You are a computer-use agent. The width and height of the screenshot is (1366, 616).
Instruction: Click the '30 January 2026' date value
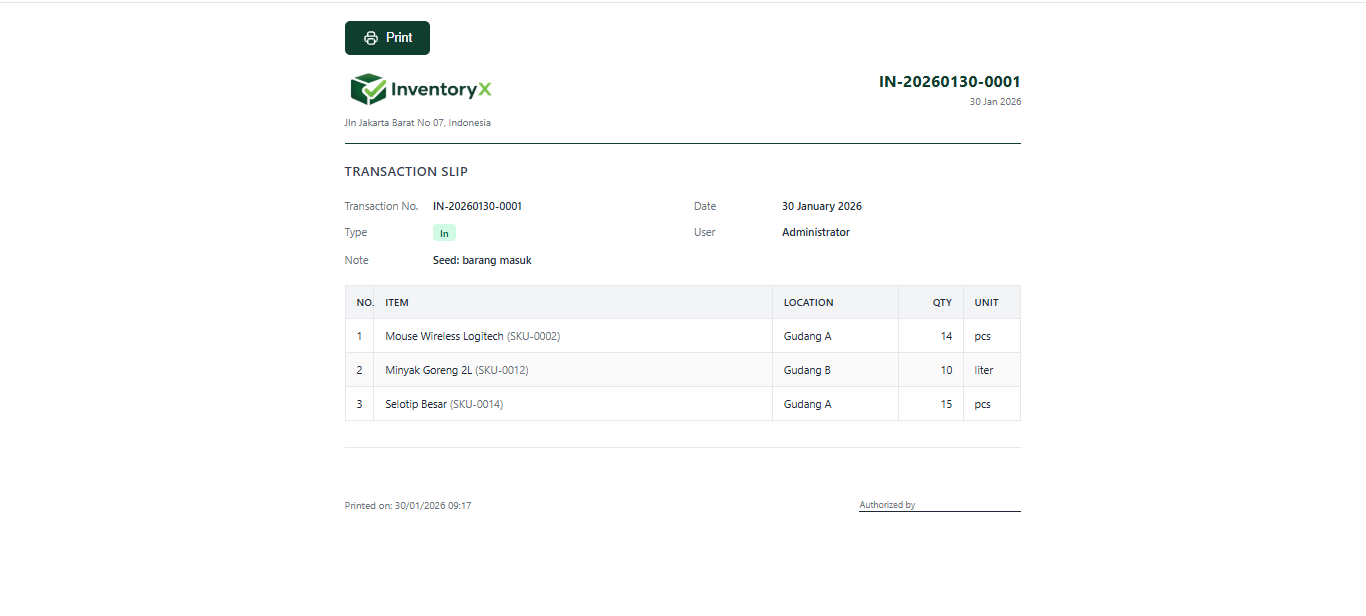coord(821,206)
